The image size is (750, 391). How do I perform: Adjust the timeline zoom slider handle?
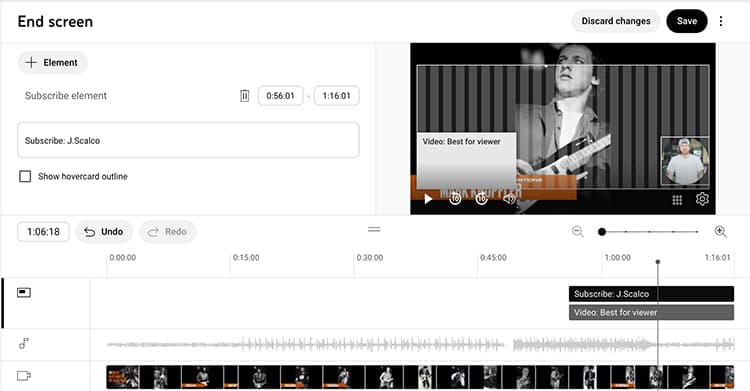(602, 232)
